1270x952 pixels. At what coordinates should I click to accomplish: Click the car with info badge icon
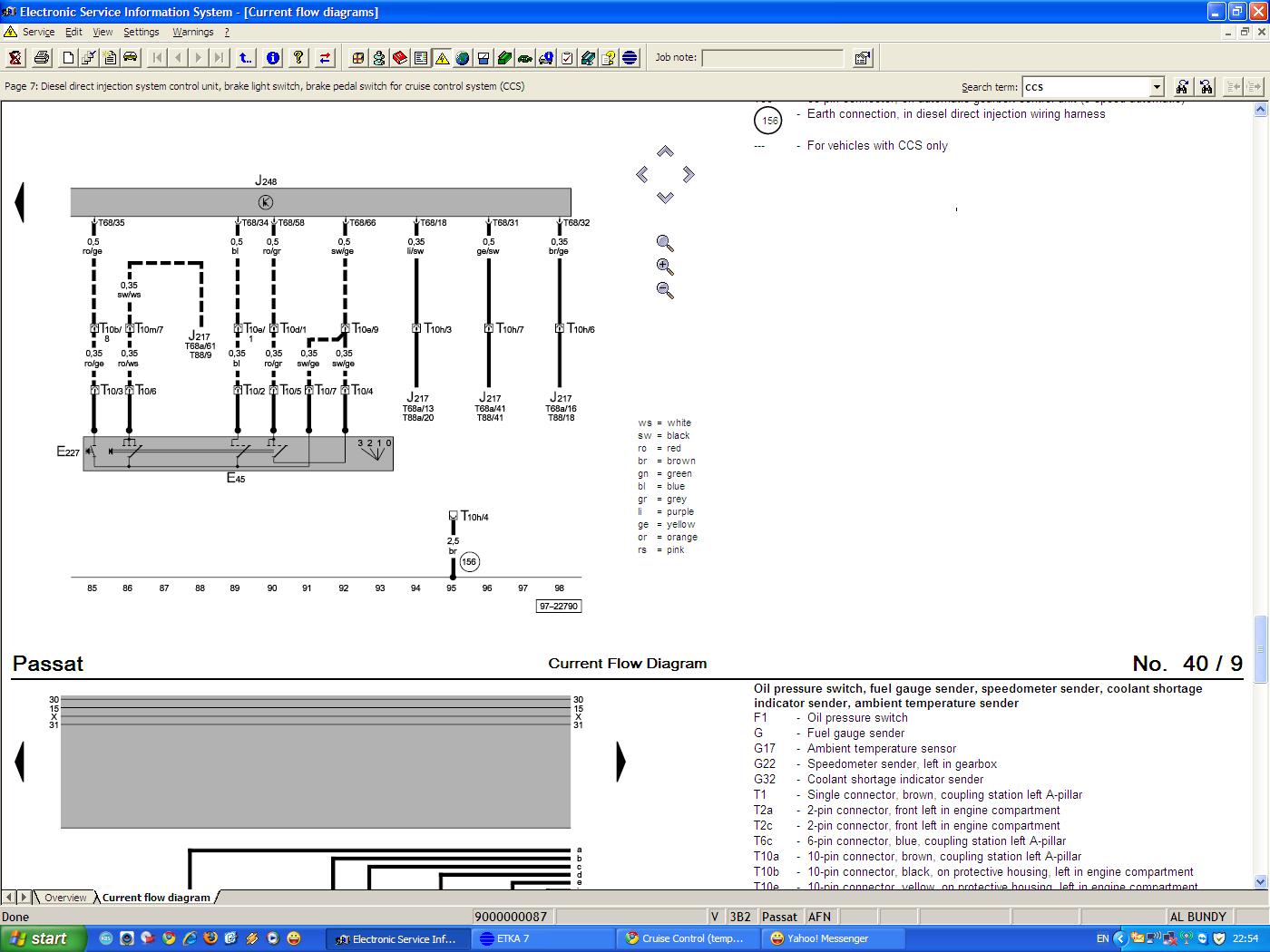[x=546, y=58]
